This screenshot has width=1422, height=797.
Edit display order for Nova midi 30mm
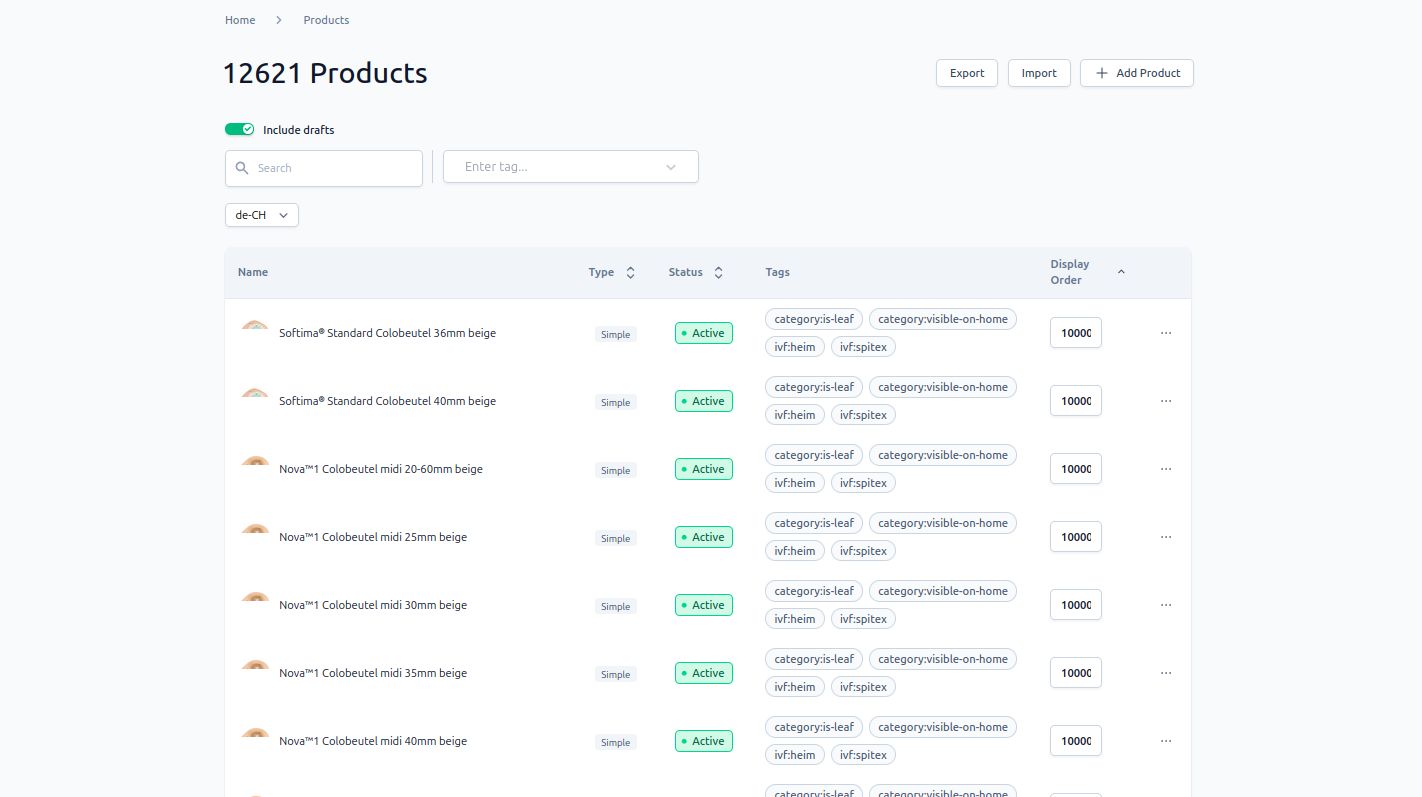1076,605
